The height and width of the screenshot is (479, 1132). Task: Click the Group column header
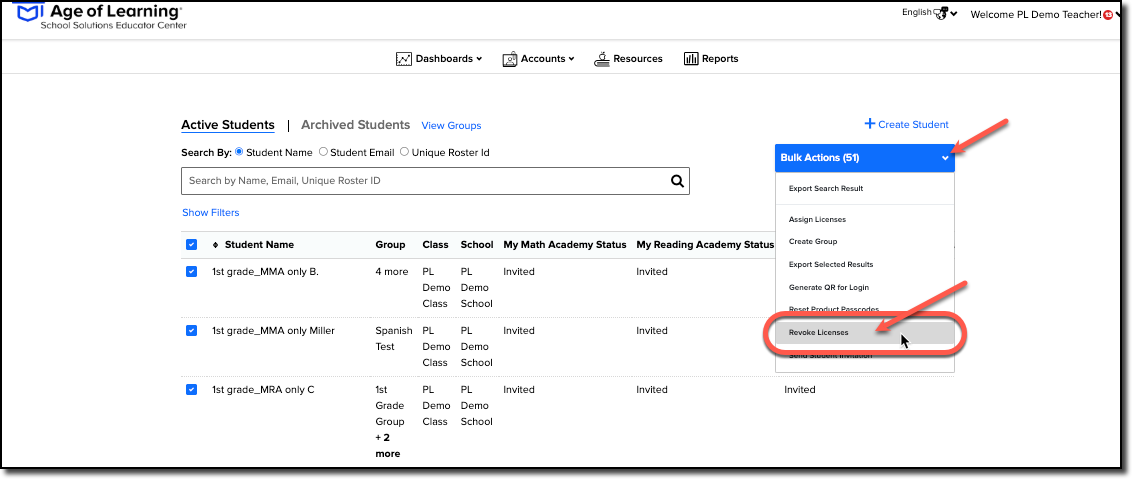[x=390, y=245]
